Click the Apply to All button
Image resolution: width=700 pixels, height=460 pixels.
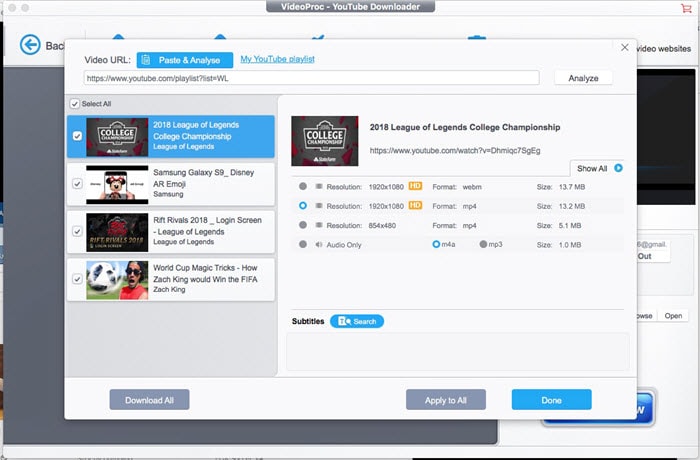tap(446, 400)
